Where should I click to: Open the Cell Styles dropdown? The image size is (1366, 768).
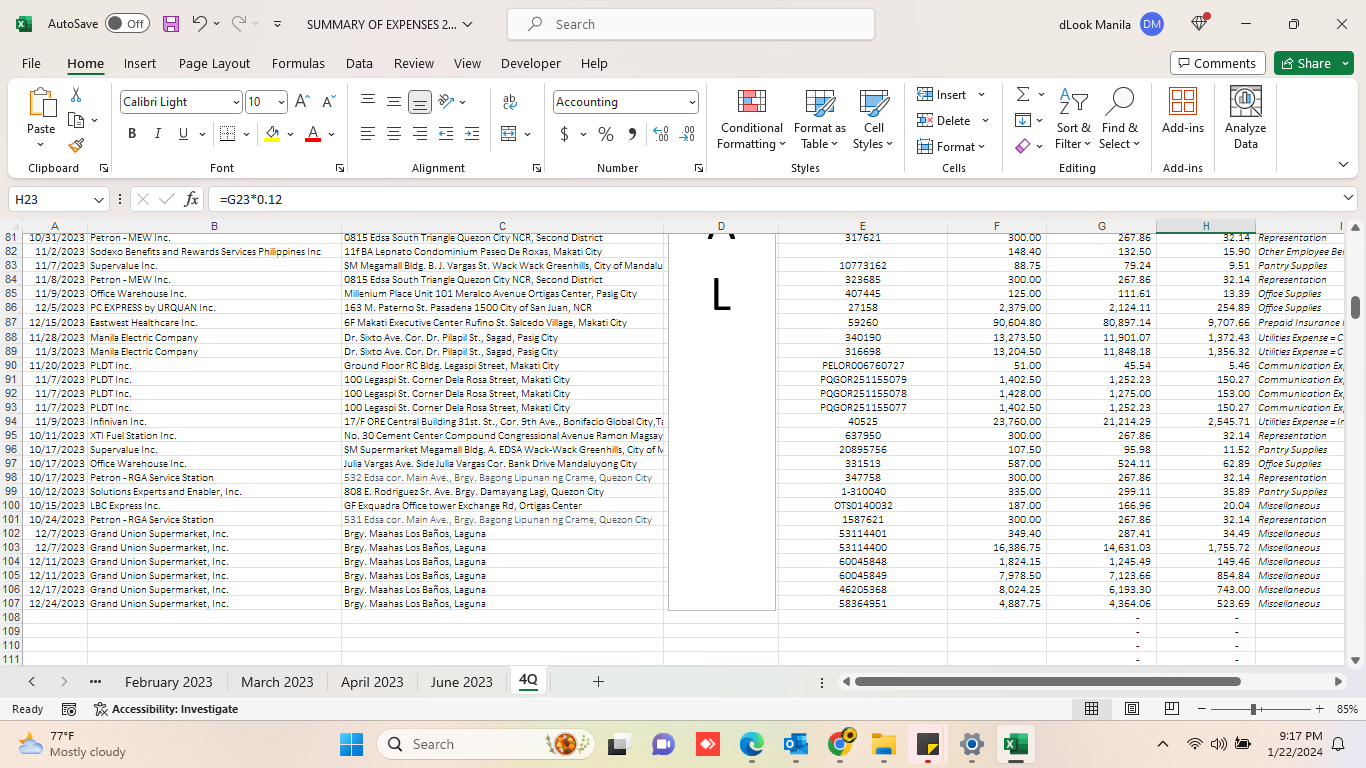pyautogui.click(x=874, y=118)
